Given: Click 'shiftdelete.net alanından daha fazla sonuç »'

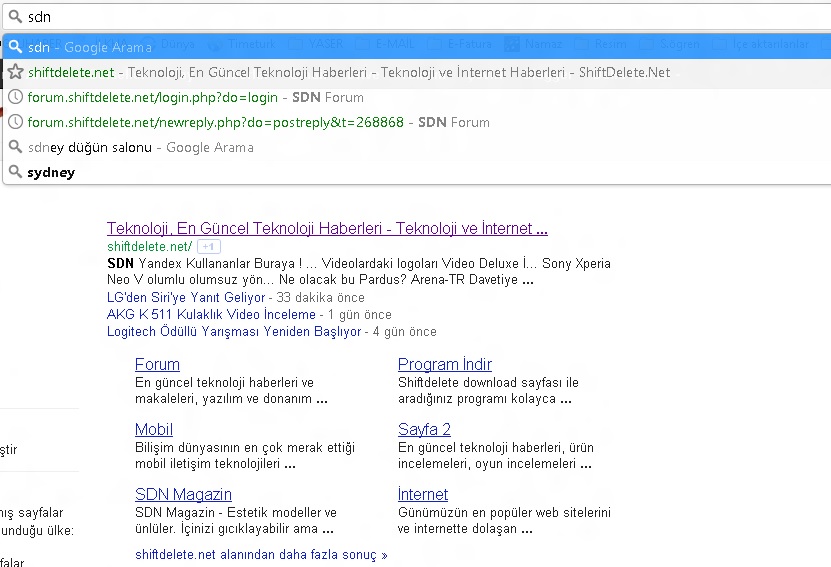Looking at the screenshot, I should [x=261, y=555].
